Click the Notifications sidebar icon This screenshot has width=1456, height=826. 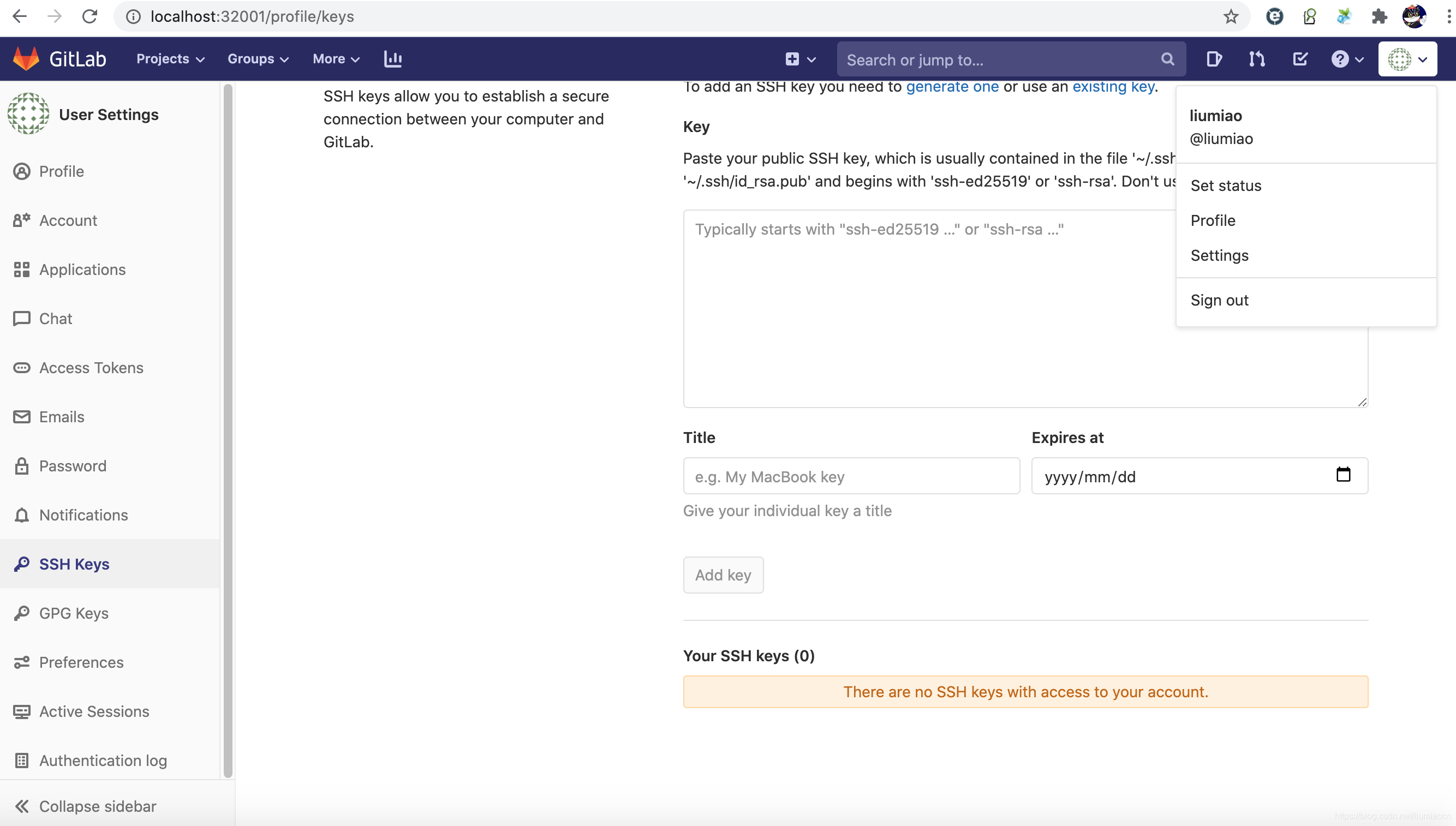[22, 514]
